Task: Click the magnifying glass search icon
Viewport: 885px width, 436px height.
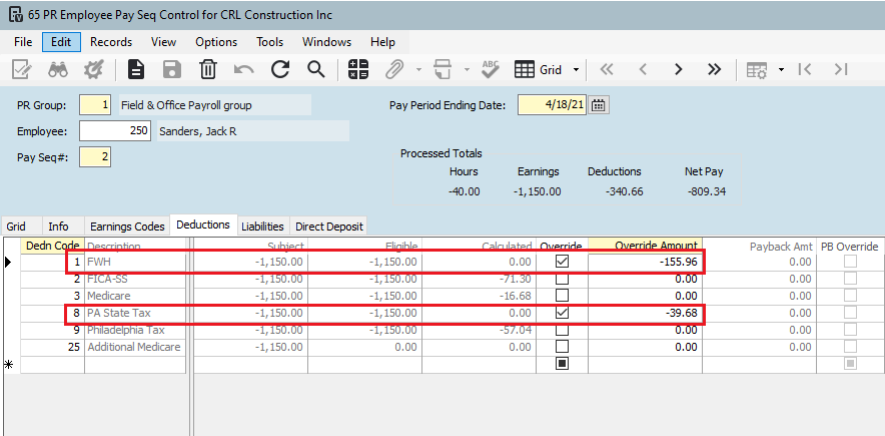Action: pos(316,69)
